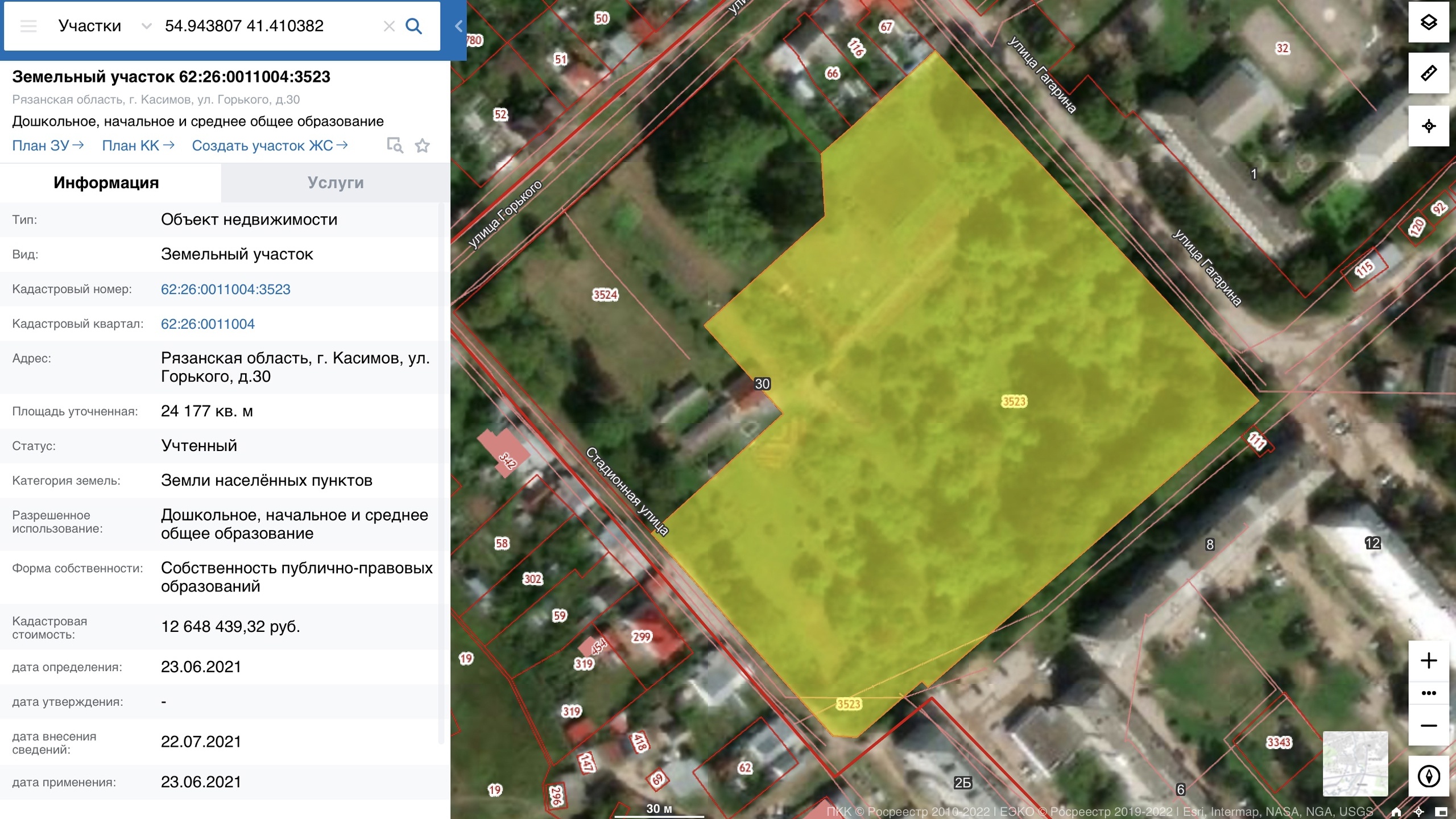Zoom in with the plus button
The image size is (1456, 819).
tap(1428, 660)
